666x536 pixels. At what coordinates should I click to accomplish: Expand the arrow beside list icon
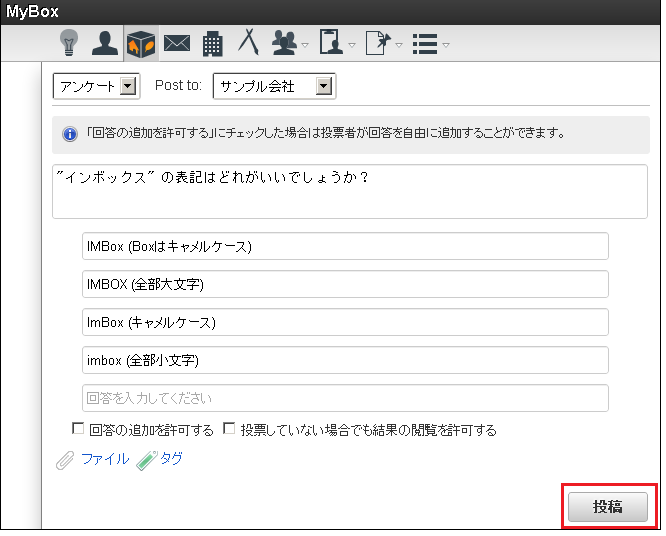point(446,45)
